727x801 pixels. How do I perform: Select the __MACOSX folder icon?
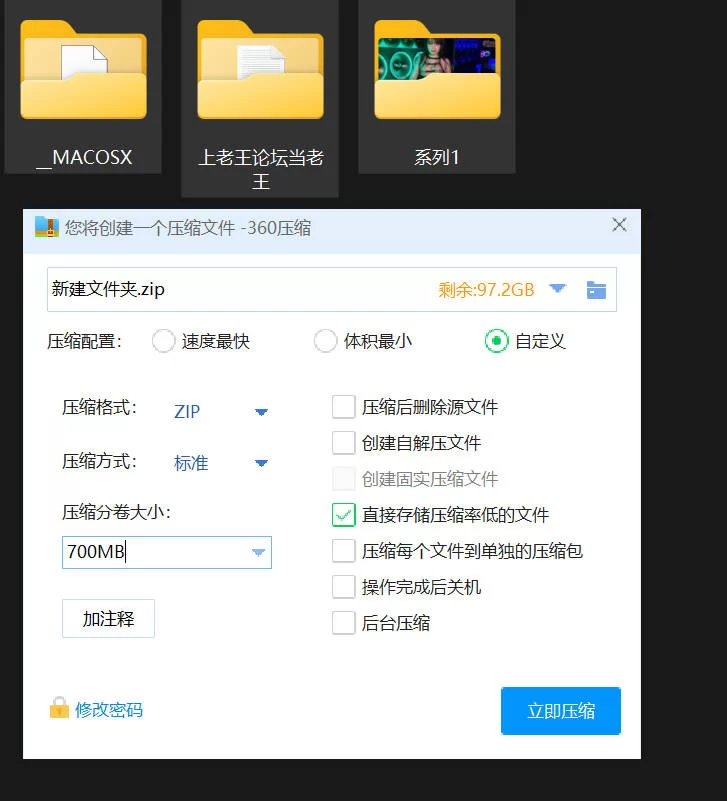[83, 70]
